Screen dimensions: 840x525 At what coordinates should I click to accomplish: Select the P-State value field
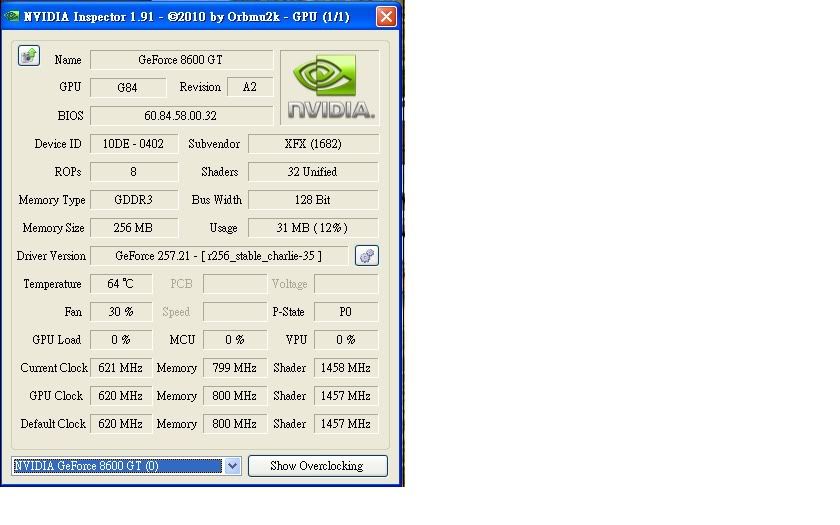(x=345, y=312)
